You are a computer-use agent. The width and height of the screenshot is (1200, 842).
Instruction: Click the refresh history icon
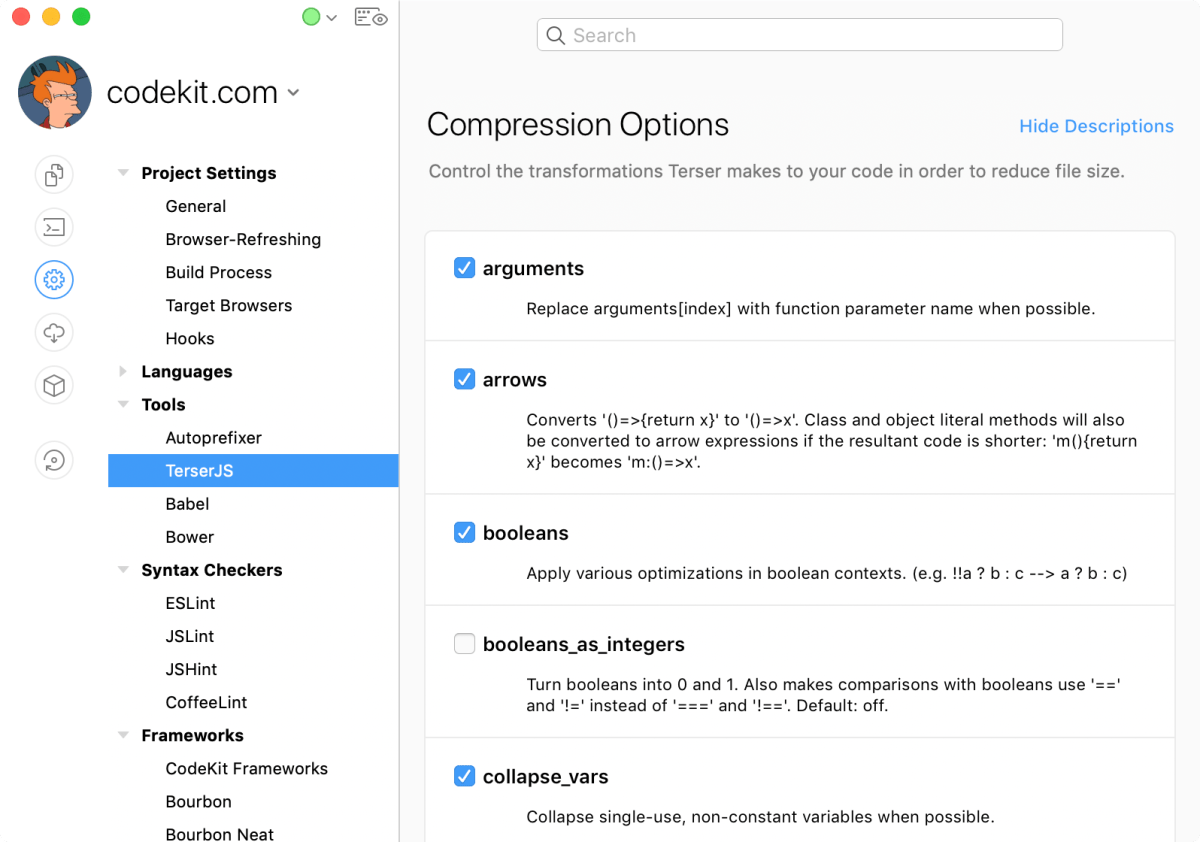click(x=54, y=459)
